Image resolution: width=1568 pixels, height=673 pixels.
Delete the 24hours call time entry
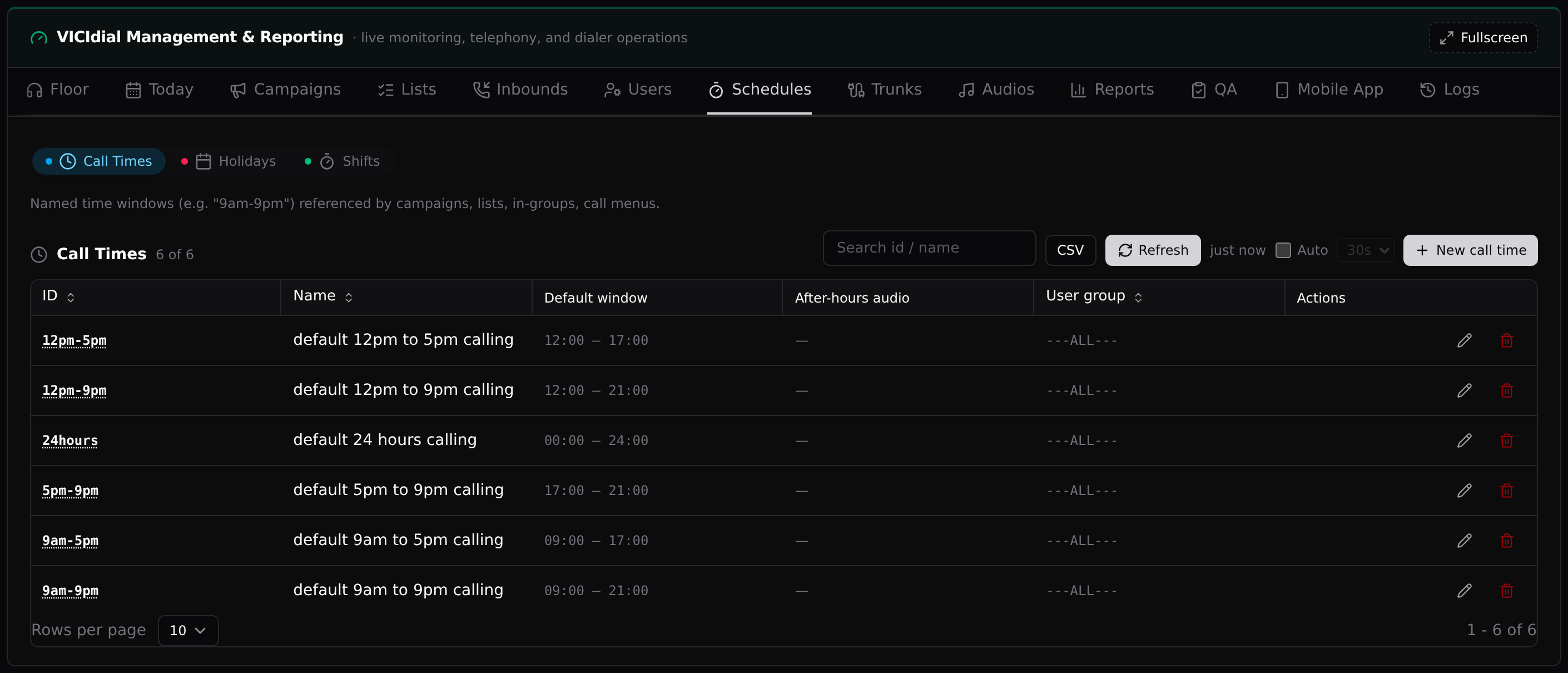click(1506, 441)
